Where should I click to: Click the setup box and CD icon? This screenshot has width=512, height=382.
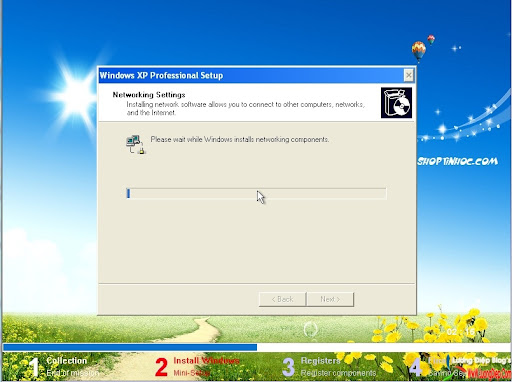click(396, 103)
